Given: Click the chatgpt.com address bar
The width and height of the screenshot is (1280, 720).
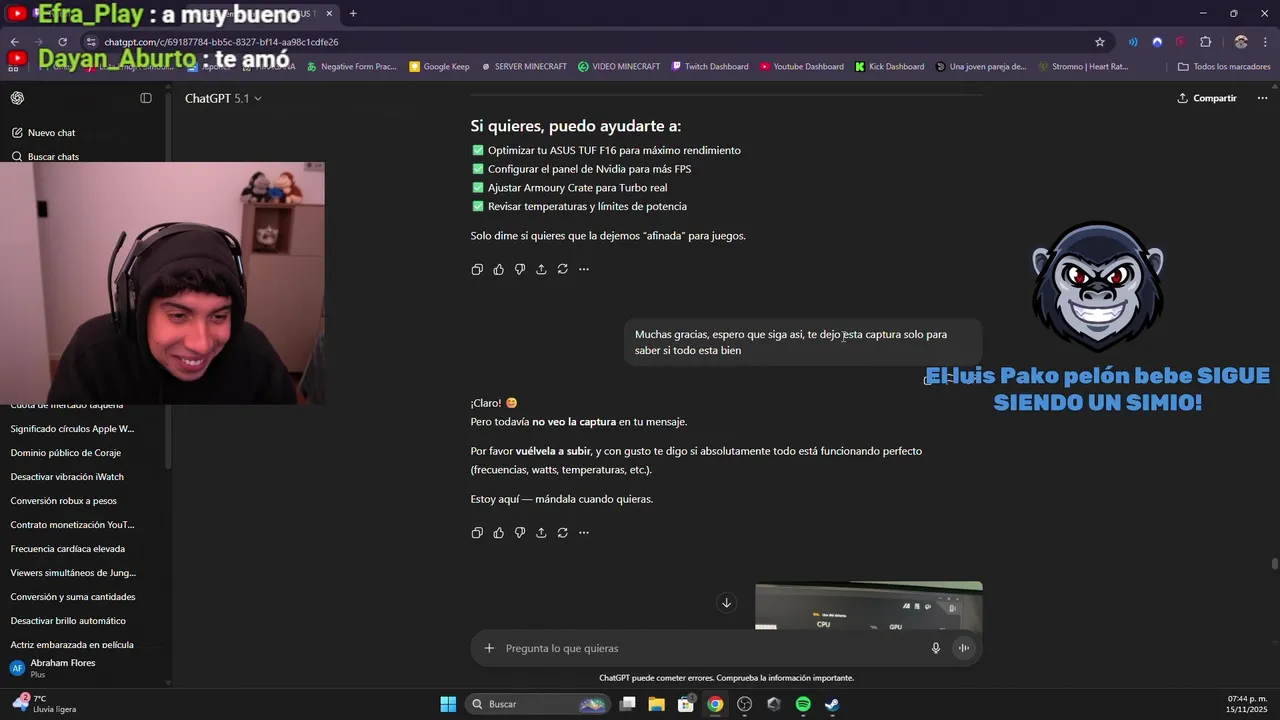Looking at the screenshot, I should point(580,42).
